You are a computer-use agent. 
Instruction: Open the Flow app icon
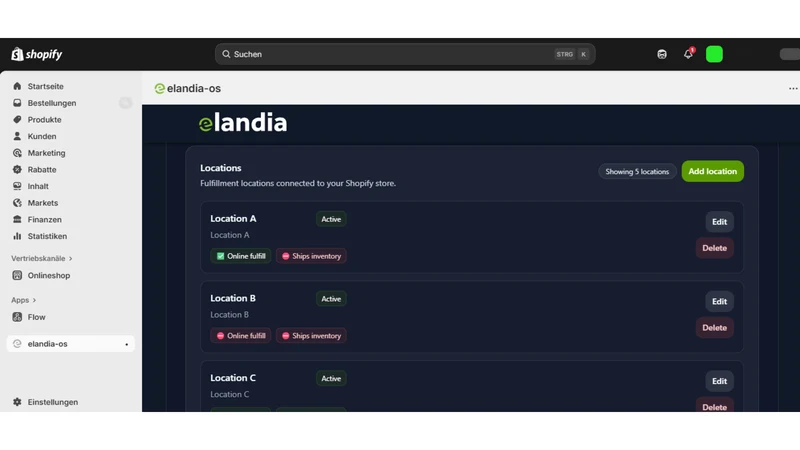tap(17, 317)
